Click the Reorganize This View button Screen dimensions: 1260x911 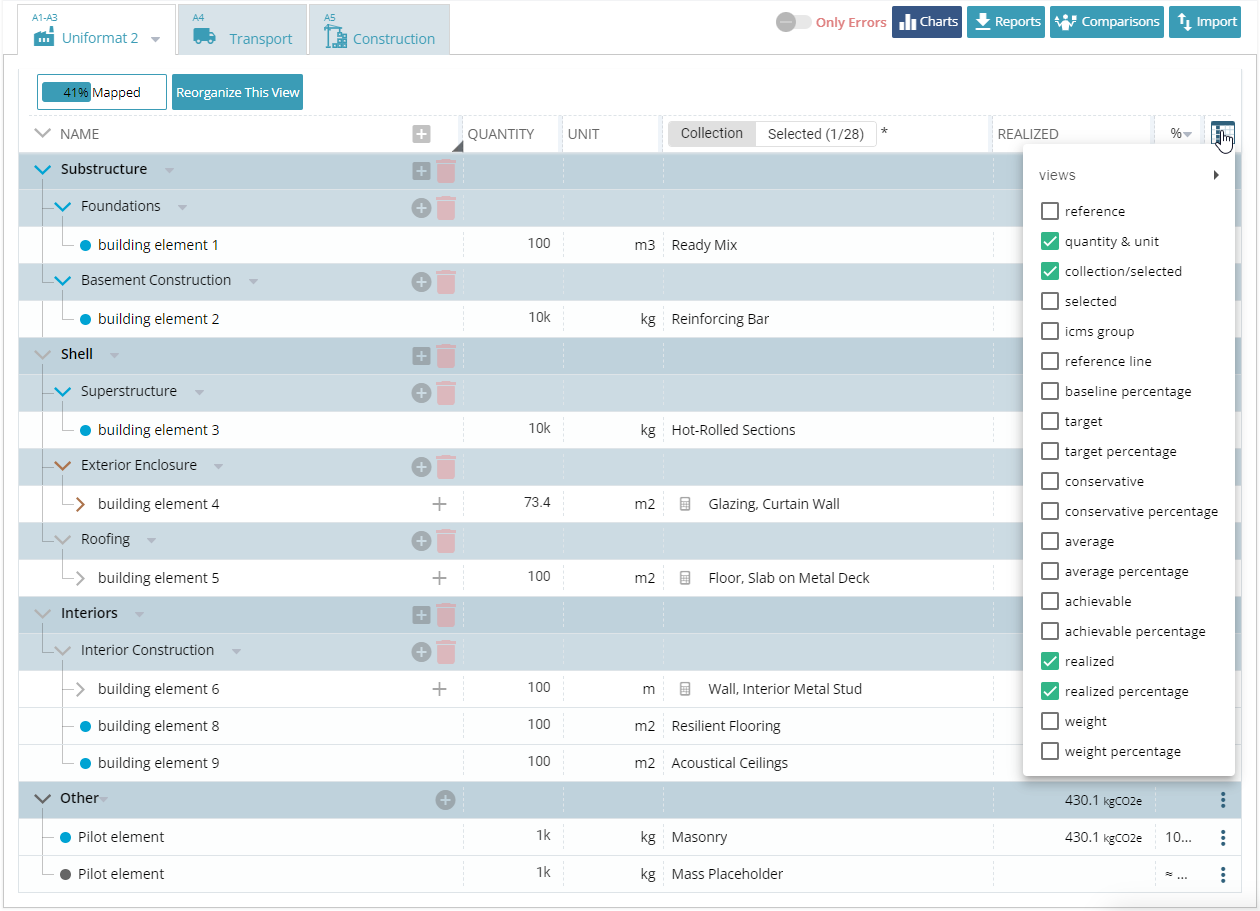click(x=237, y=93)
